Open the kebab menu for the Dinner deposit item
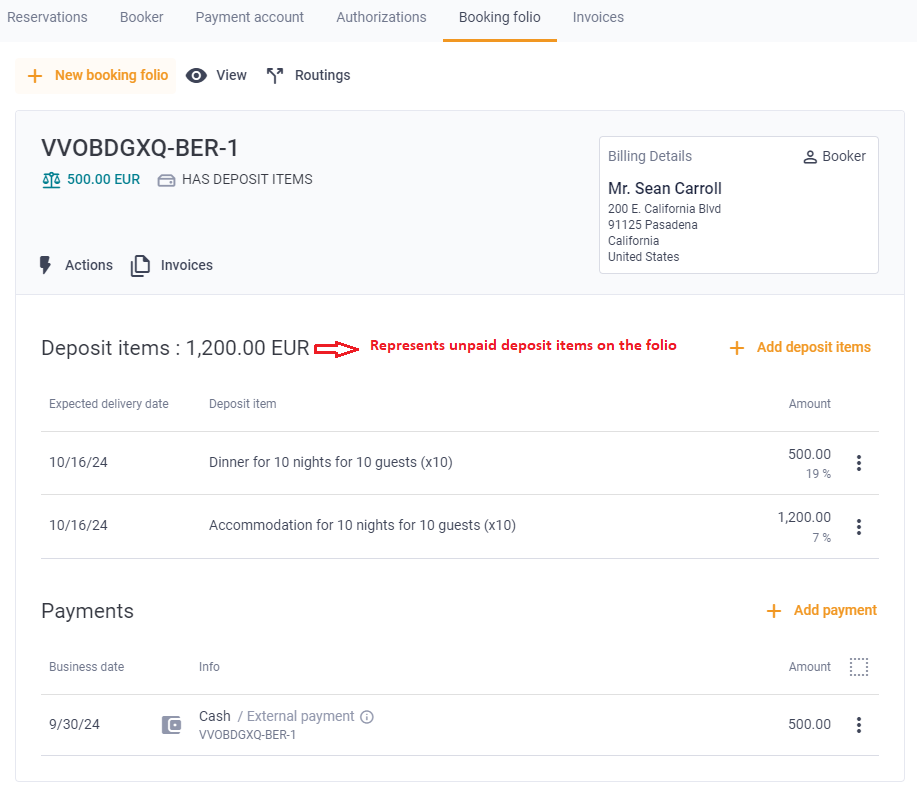This screenshot has width=917, height=802. click(x=858, y=463)
